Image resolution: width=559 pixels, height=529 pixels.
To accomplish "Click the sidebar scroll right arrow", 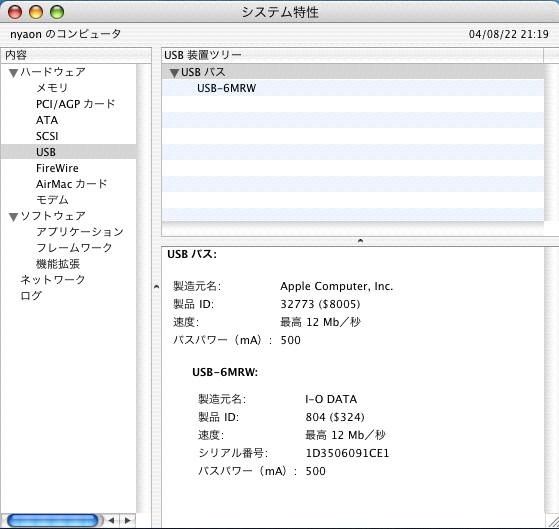I will click(x=127, y=520).
